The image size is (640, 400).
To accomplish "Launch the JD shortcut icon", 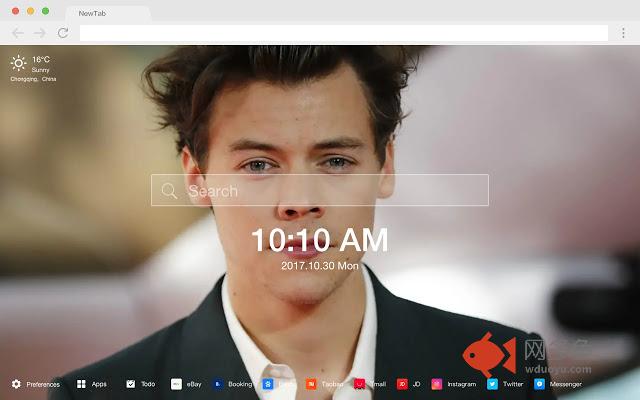I will point(402,384).
